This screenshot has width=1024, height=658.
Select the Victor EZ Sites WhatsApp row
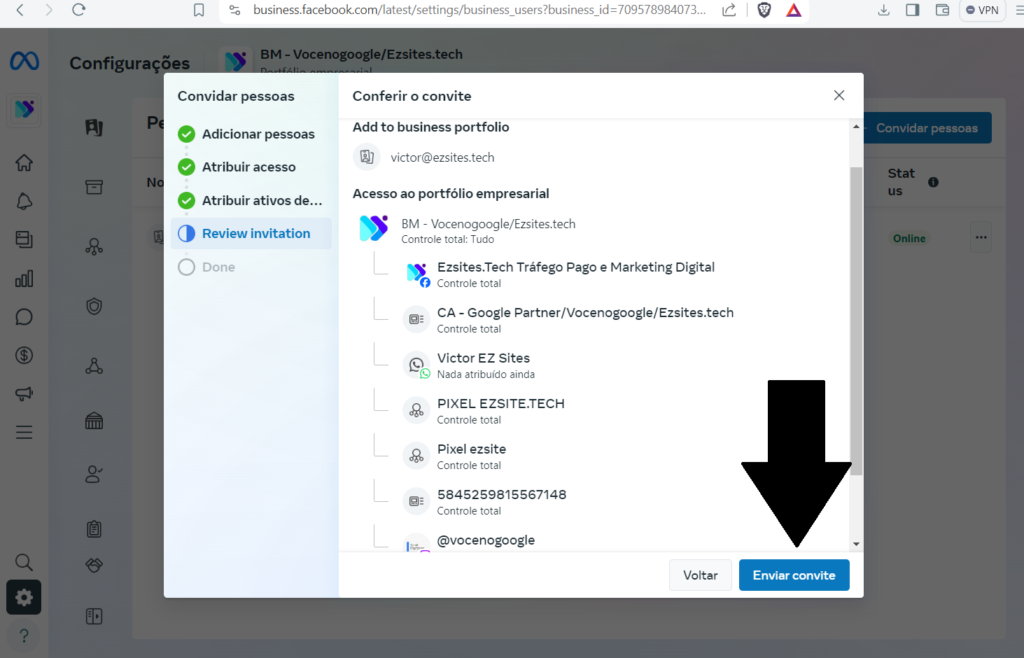pyautogui.click(x=469, y=366)
